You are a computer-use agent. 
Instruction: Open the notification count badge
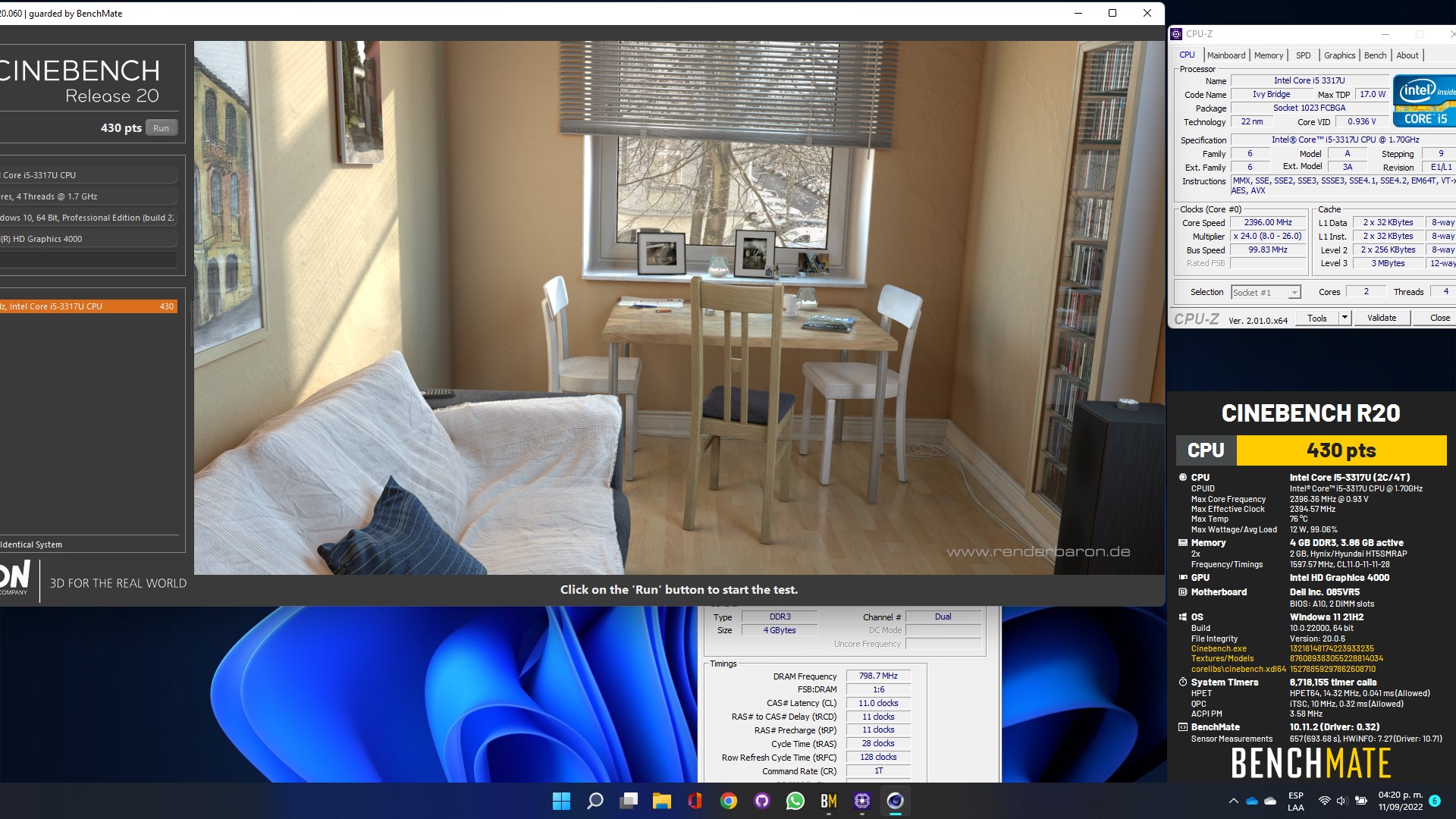coord(1435,801)
